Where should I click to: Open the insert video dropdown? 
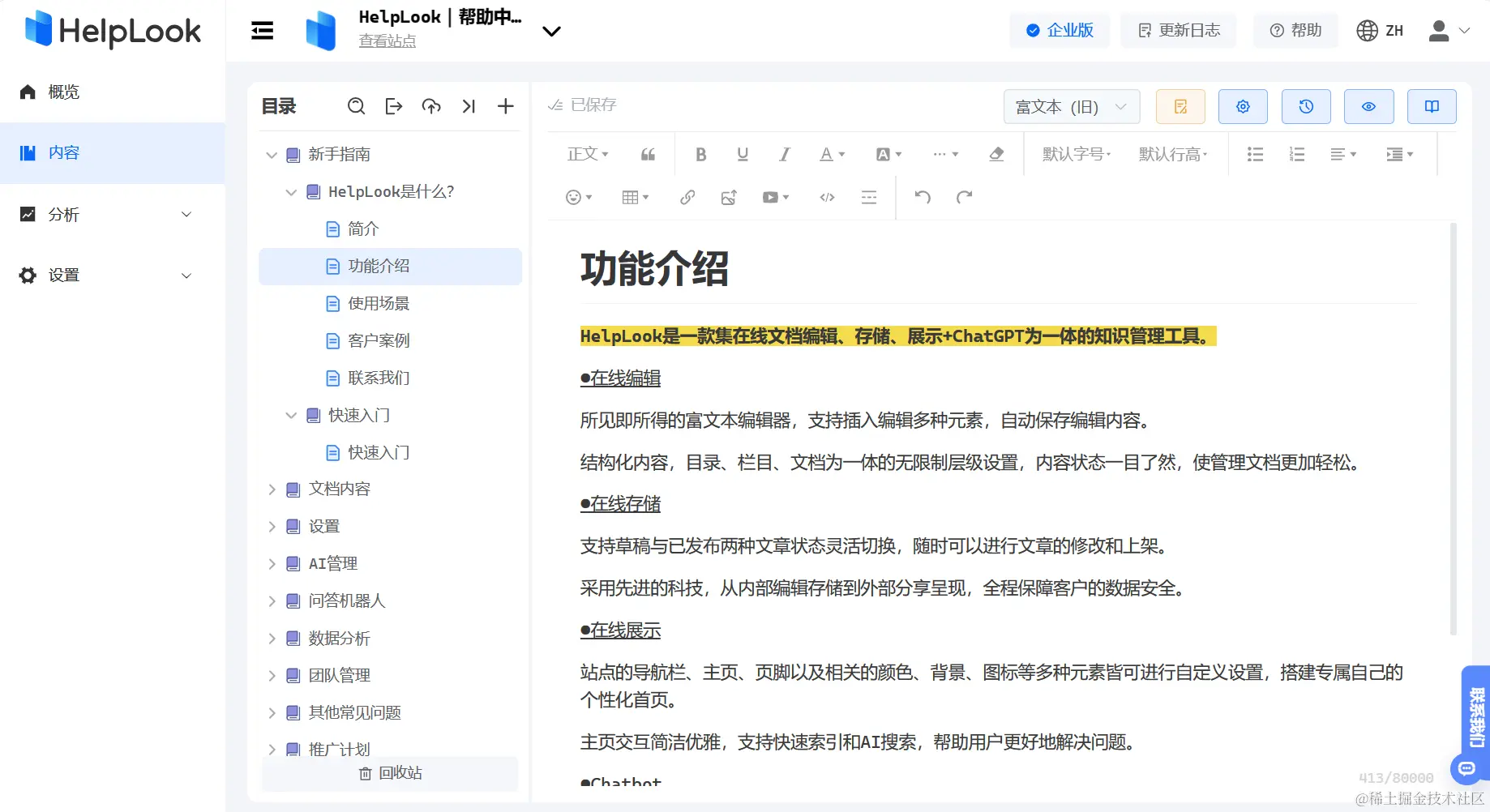[776, 197]
